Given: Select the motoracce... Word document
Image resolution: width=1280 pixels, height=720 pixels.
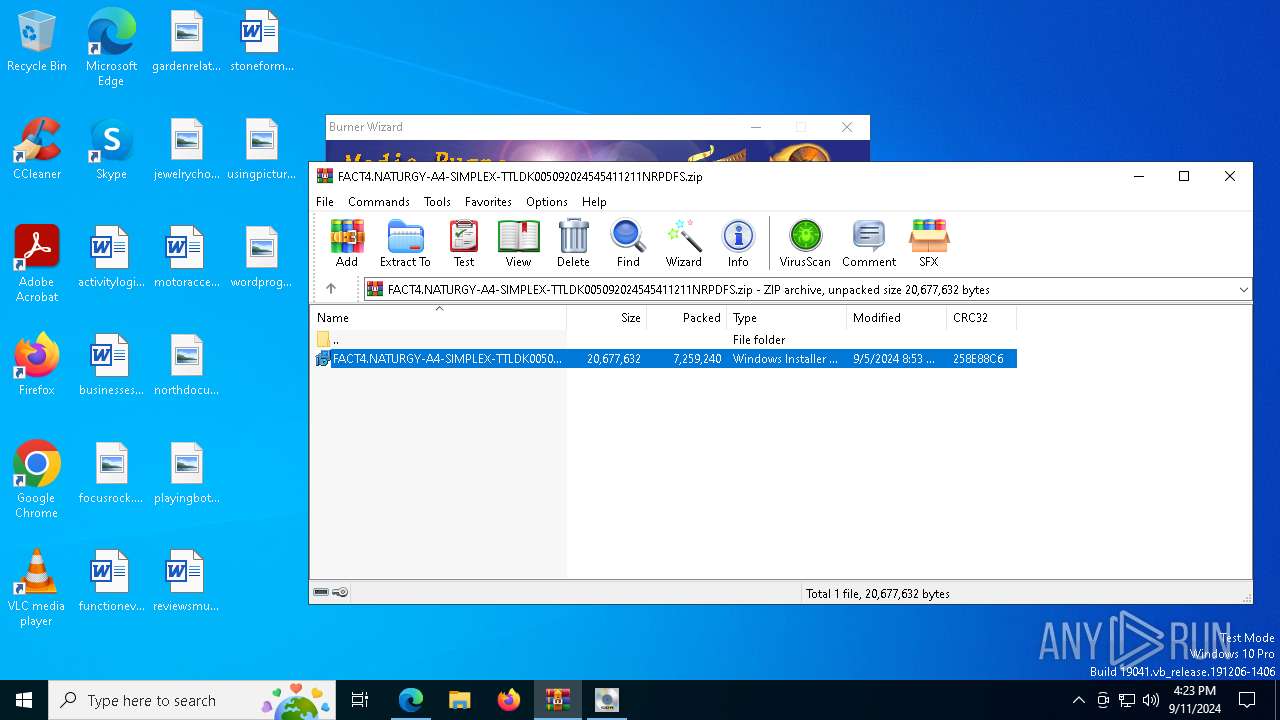Looking at the screenshot, I should coord(186,257).
